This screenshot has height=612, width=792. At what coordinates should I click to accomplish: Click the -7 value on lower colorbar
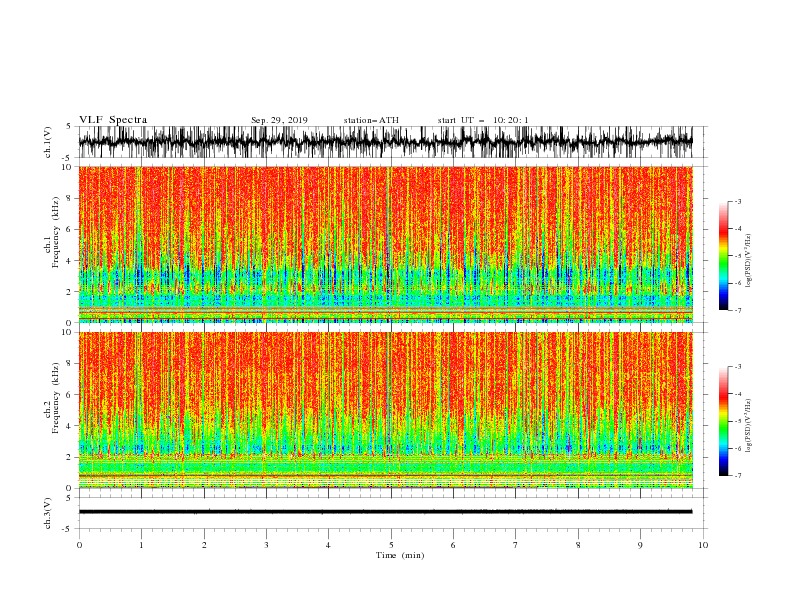(x=738, y=476)
